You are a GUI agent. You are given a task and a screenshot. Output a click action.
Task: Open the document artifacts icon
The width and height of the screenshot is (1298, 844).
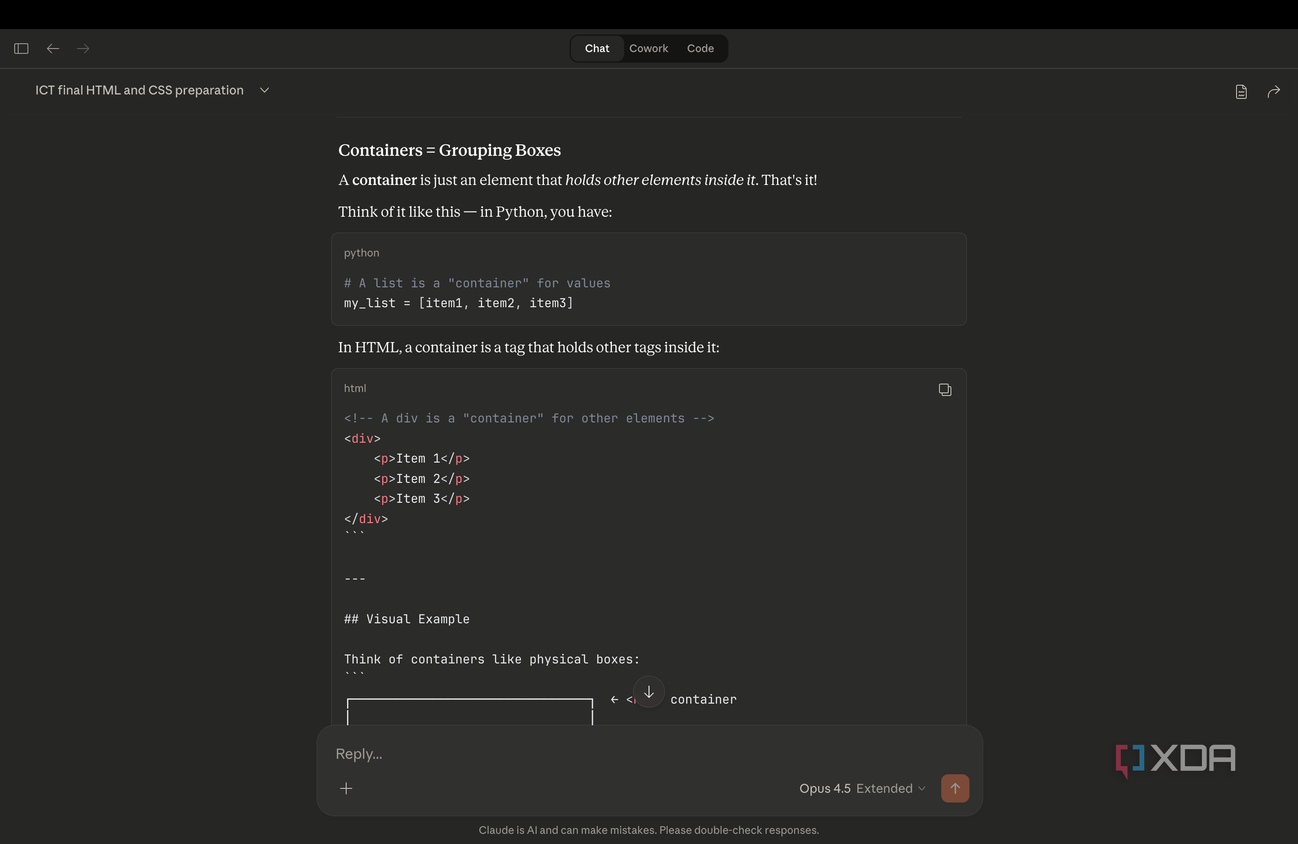point(1241,91)
